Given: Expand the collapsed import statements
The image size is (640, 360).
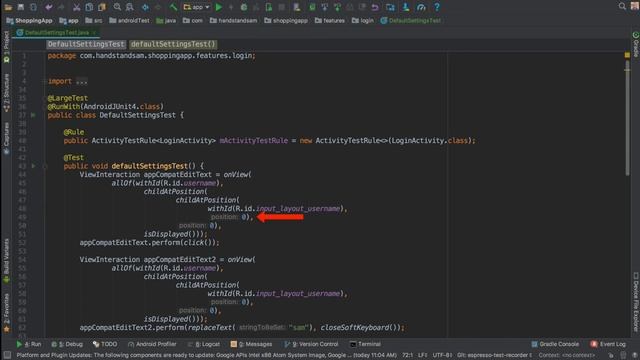Looking at the screenshot, I should (81, 81).
